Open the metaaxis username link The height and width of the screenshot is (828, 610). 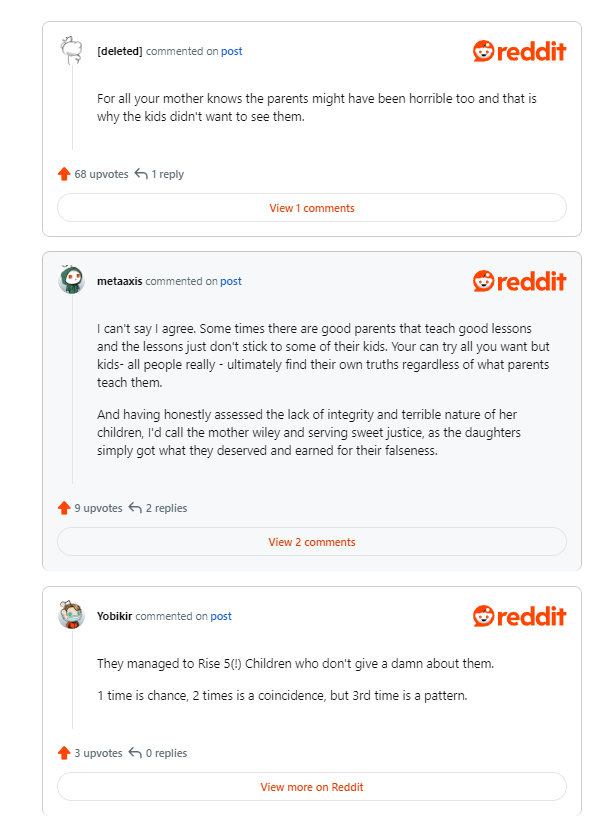pos(120,281)
